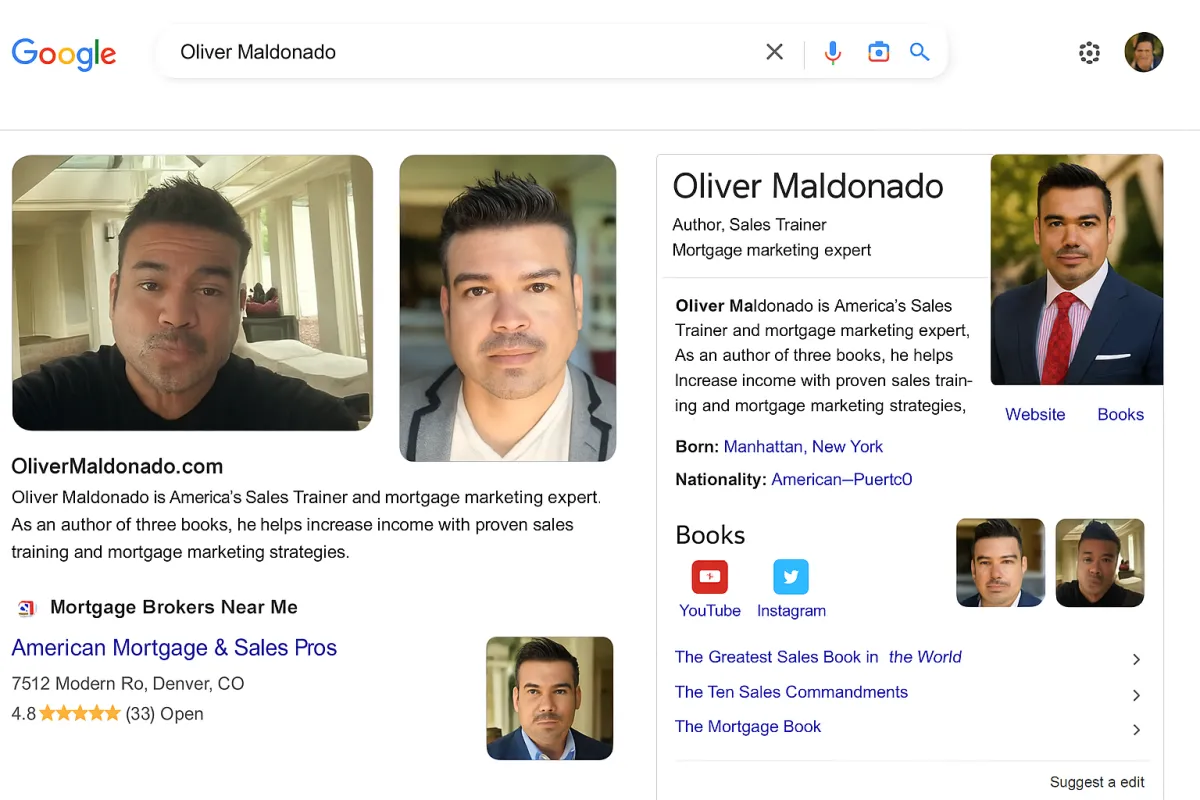Click the Google logo to go home
This screenshot has width=1200, height=800.
pyautogui.click(x=63, y=55)
